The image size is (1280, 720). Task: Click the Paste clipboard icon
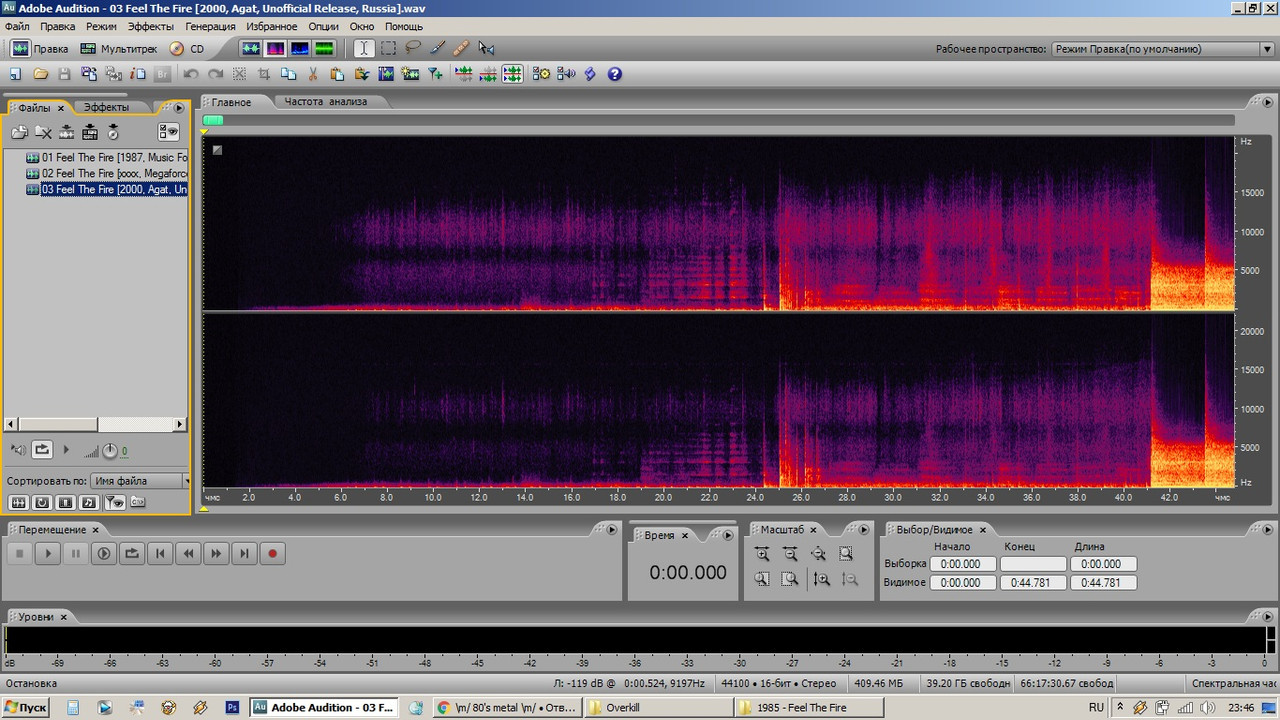[x=337, y=74]
